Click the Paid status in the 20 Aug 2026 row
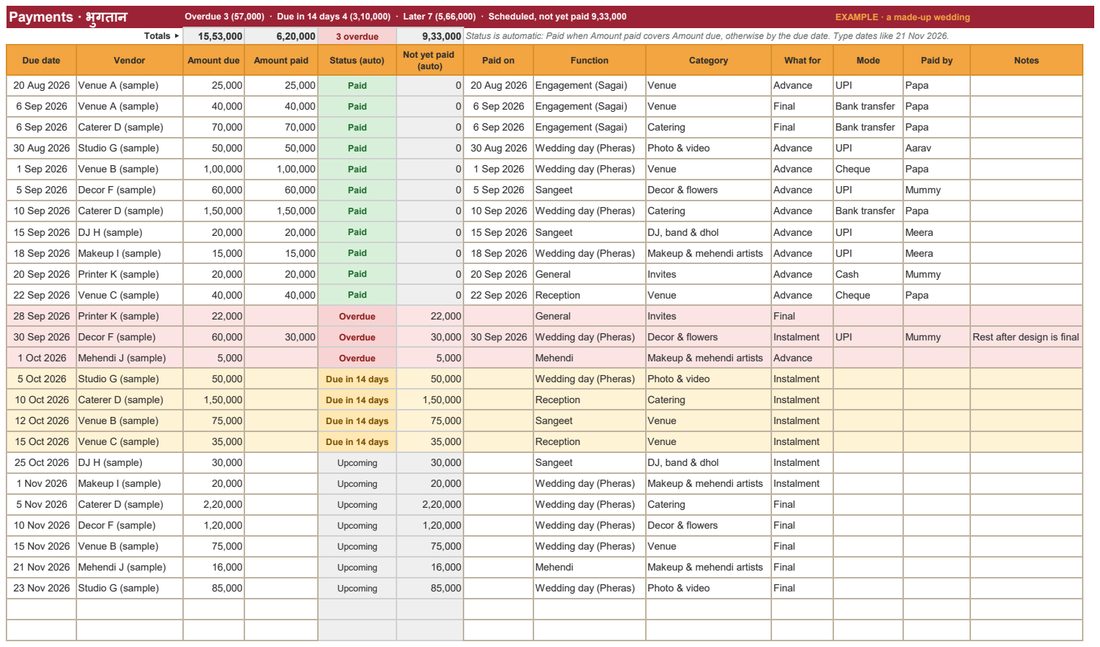The image size is (1100, 647). click(357, 86)
